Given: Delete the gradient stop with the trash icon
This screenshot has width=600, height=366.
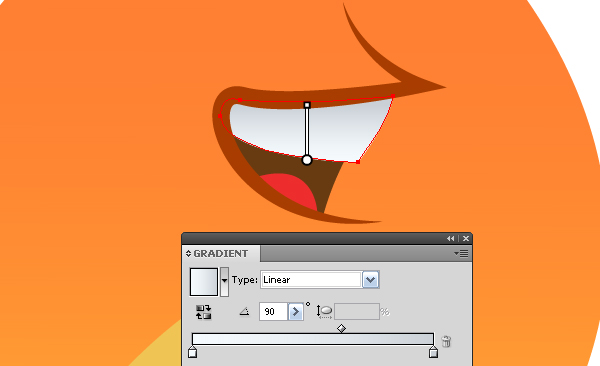Looking at the screenshot, I should [446, 341].
